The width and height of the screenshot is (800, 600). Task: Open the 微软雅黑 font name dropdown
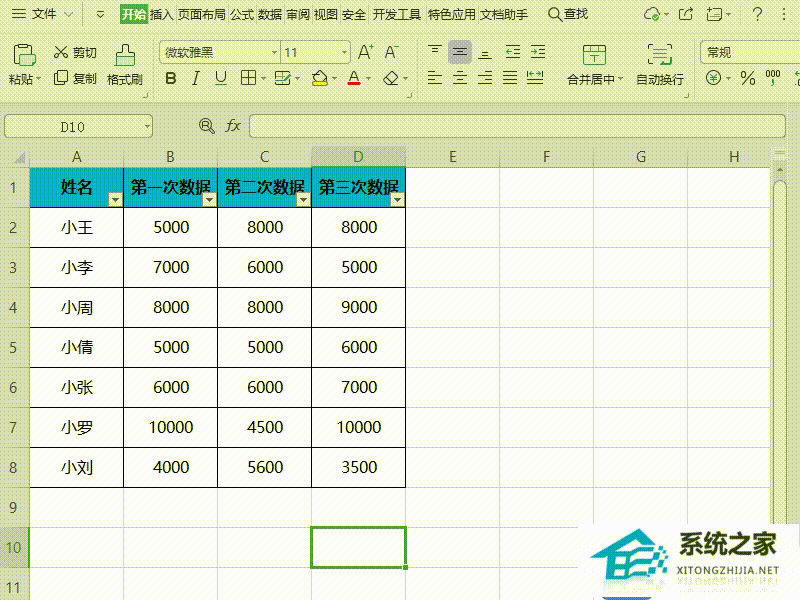coord(273,51)
